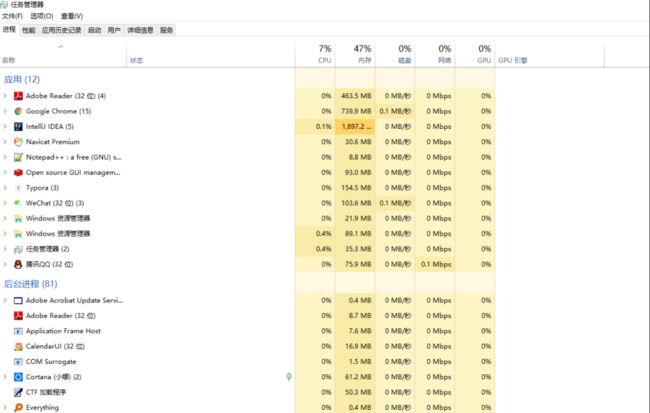Sort by the Disk 0% column header

(395, 55)
